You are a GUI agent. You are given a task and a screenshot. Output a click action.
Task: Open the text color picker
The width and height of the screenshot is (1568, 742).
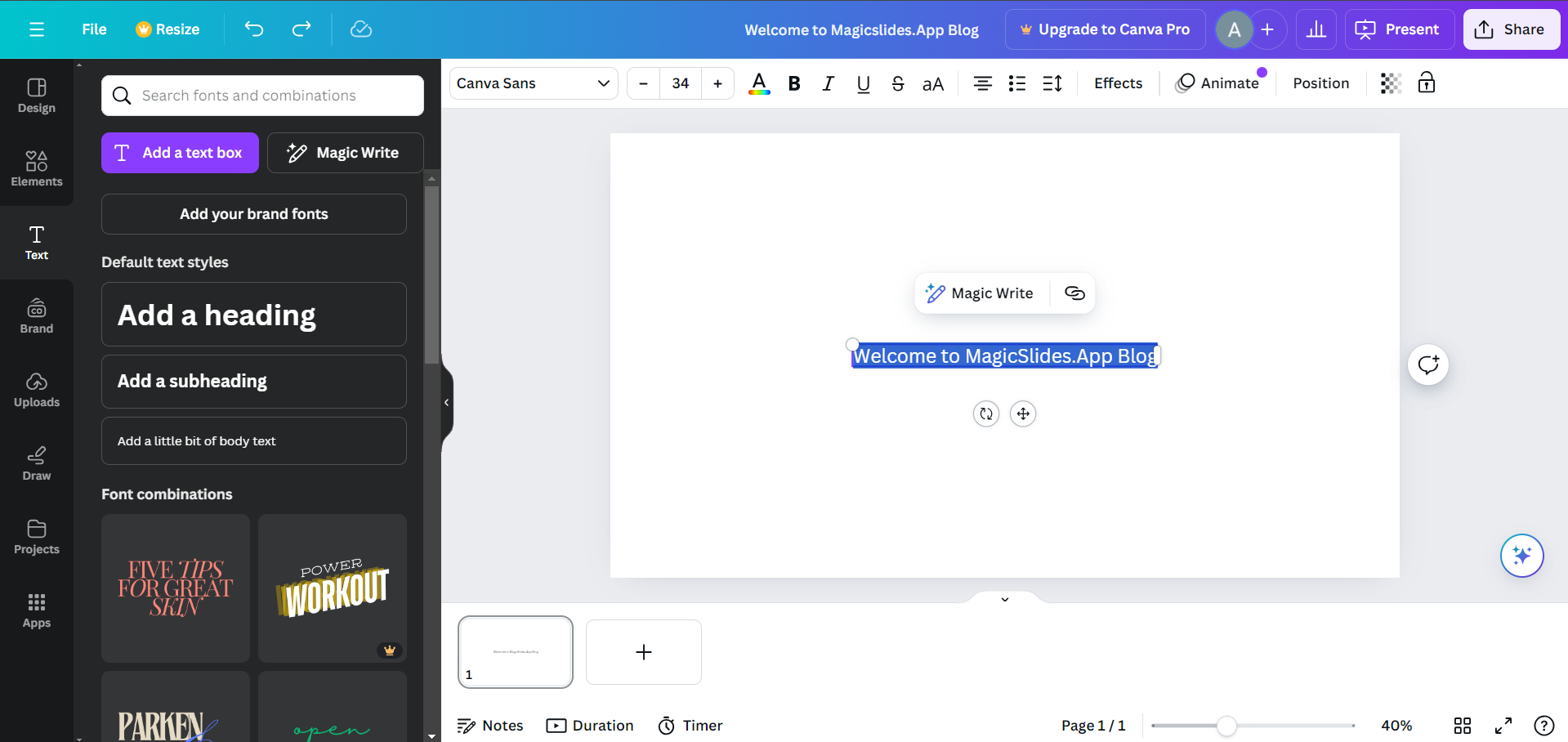759,83
